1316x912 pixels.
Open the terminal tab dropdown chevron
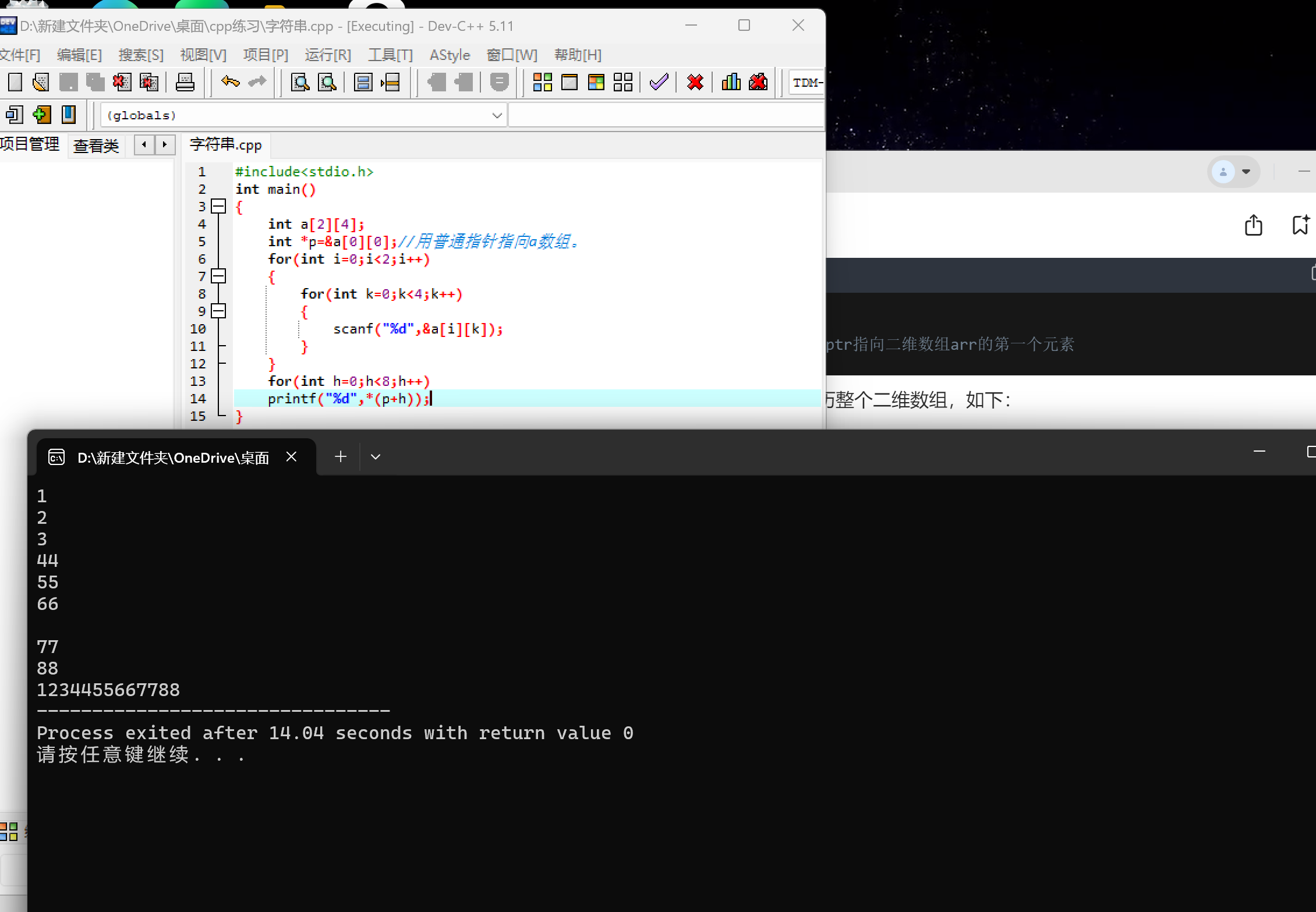click(x=376, y=457)
